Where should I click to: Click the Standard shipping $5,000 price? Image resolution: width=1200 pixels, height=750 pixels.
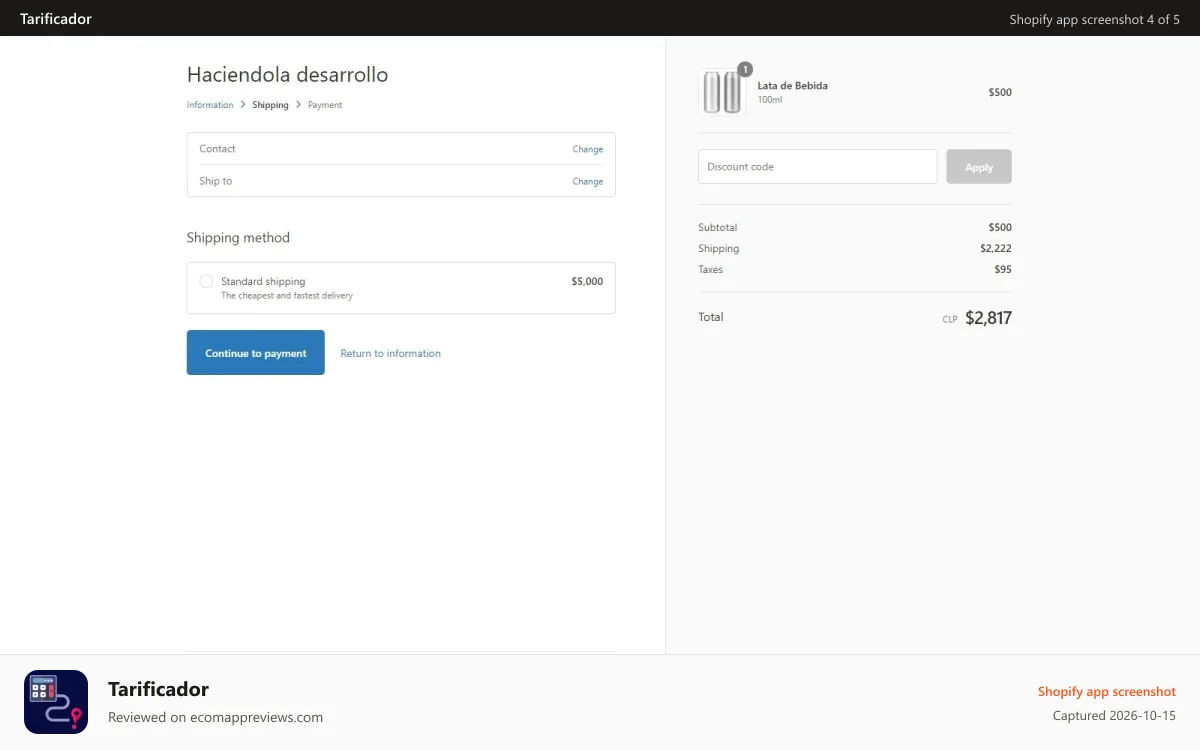coord(587,282)
